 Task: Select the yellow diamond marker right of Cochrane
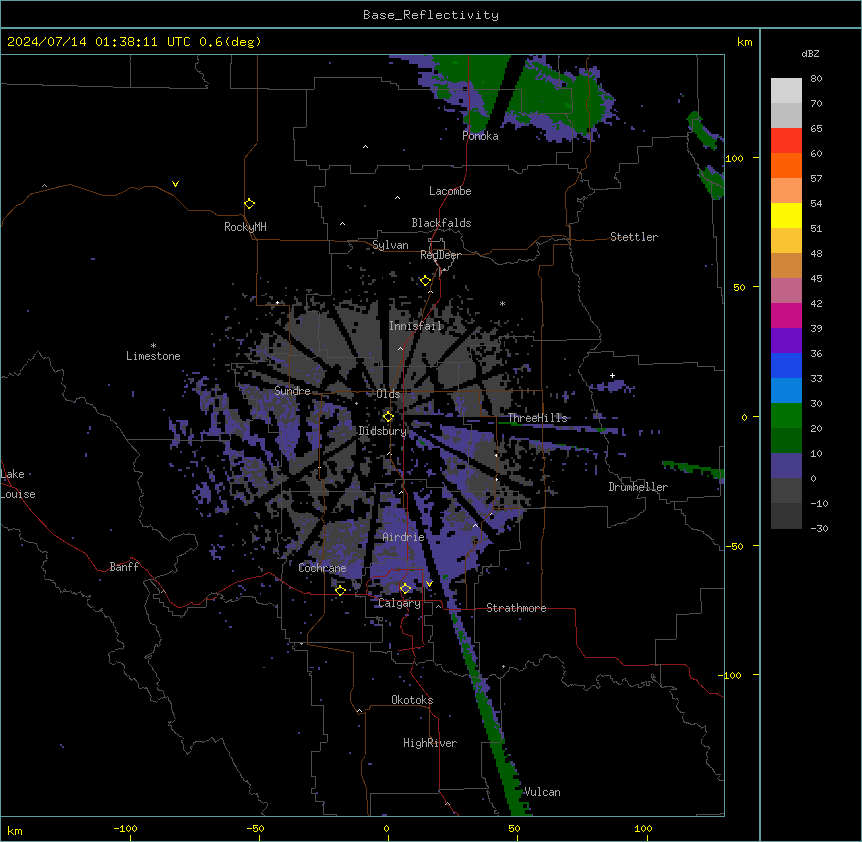(x=340, y=590)
